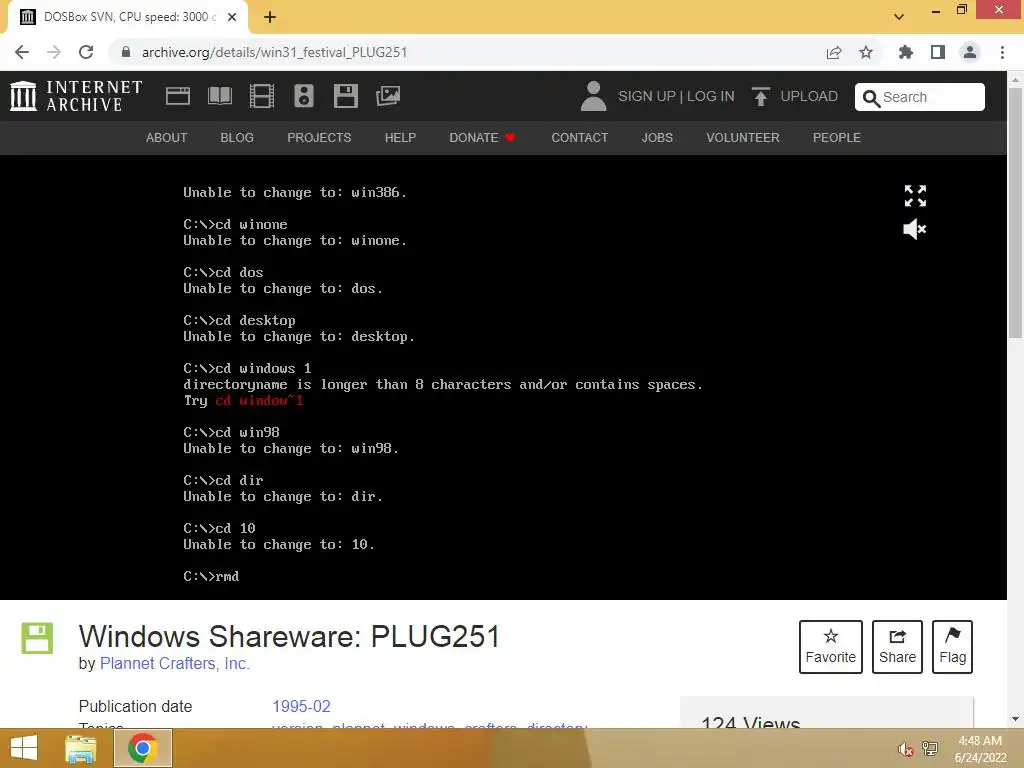Open the Video film strip icon

[262, 96]
